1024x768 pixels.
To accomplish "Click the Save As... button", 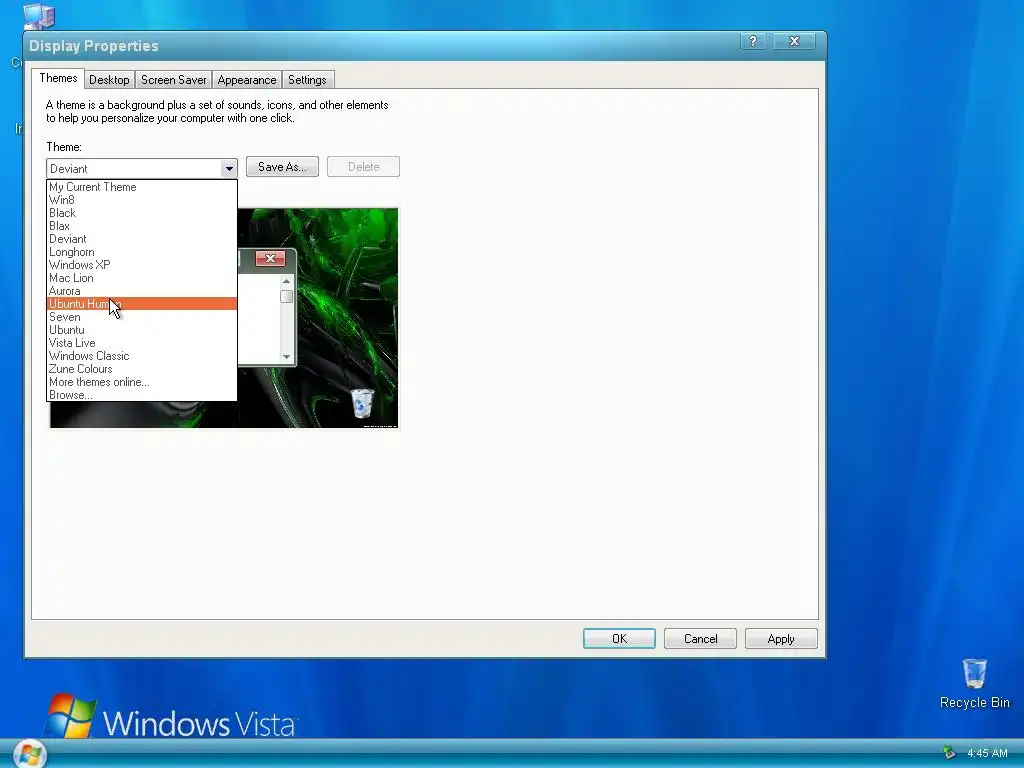I will point(282,167).
